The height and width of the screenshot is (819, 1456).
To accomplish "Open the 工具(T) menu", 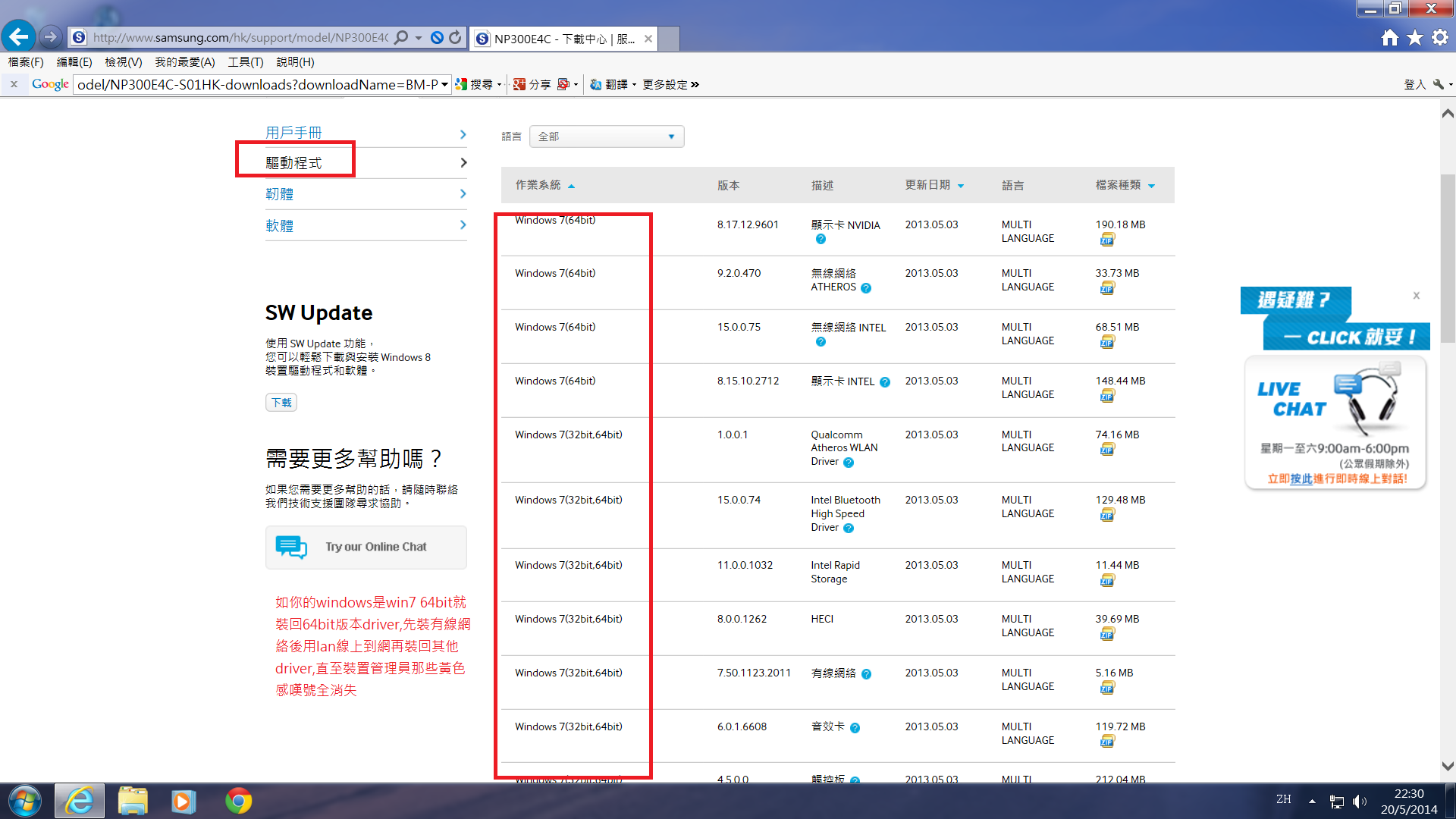I will click(246, 62).
